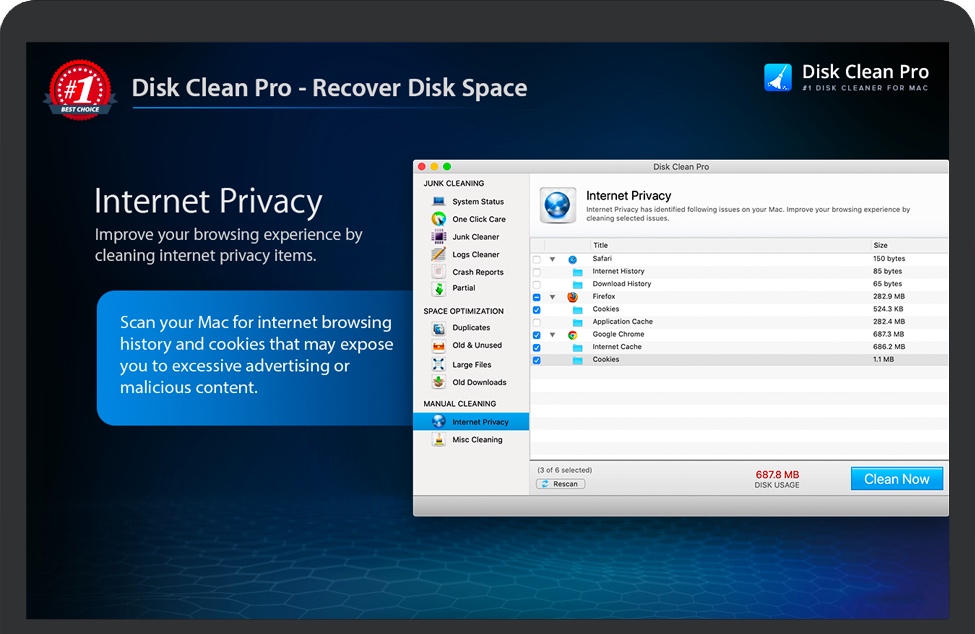
Task: Click the Rescan button
Action: (560, 484)
